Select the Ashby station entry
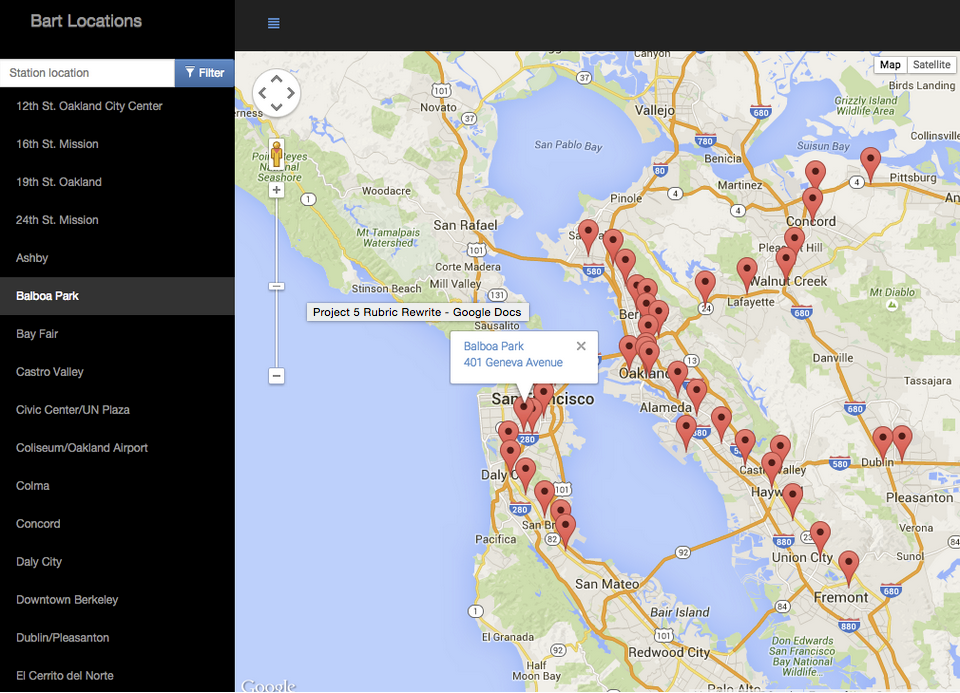Image resolution: width=960 pixels, height=693 pixels. pos(117,258)
